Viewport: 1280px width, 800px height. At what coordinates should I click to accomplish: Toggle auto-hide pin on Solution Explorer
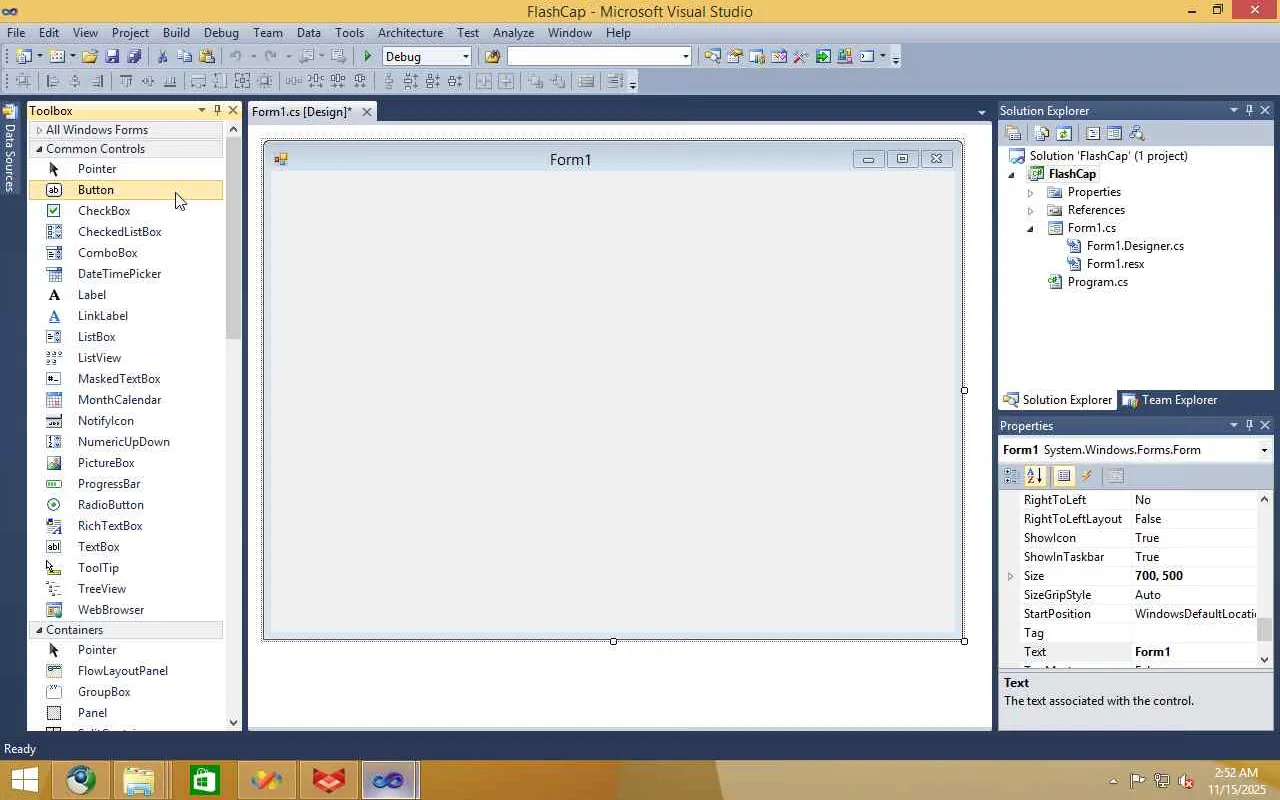(x=1249, y=110)
